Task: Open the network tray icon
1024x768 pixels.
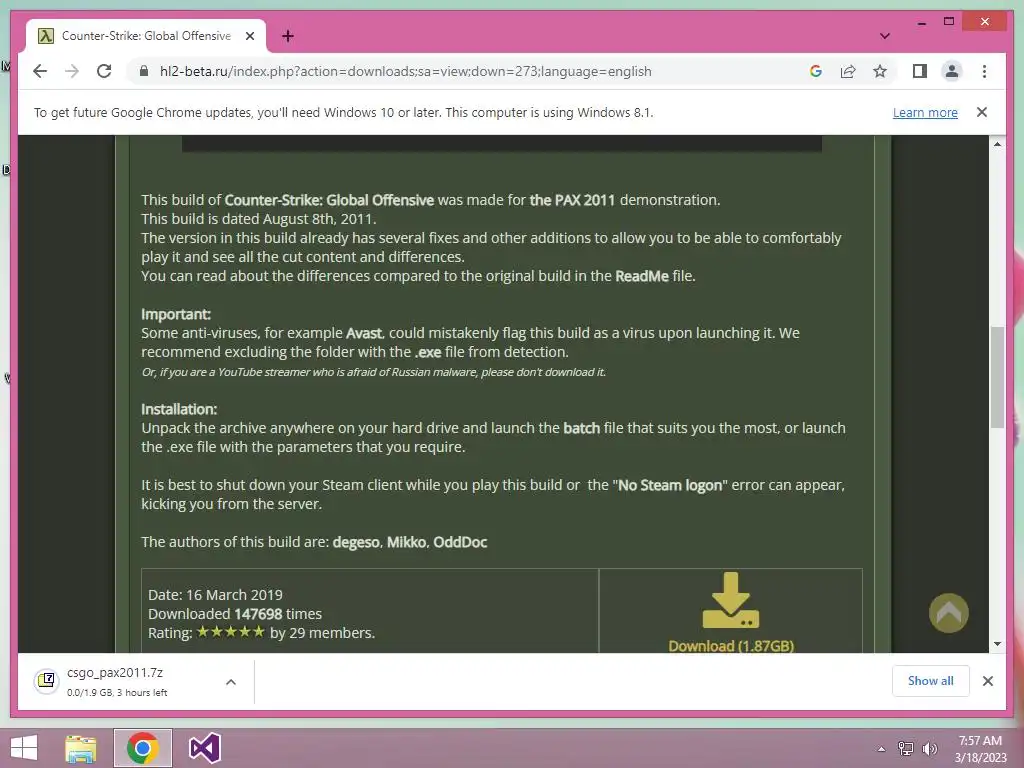Action: [906, 748]
